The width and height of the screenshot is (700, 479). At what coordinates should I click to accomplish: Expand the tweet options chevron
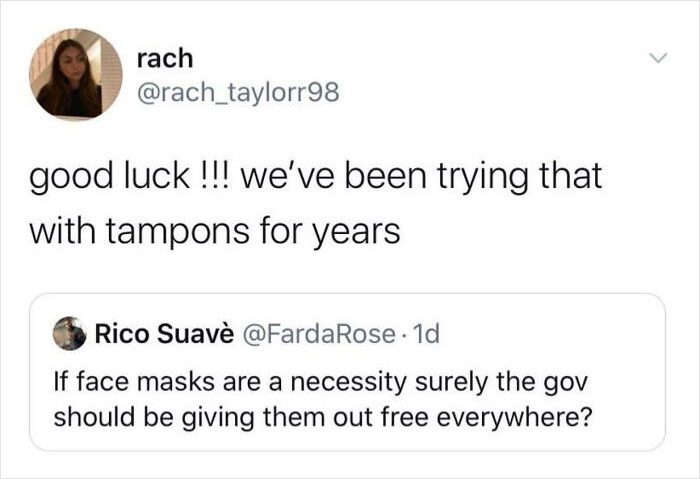[658, 58]
